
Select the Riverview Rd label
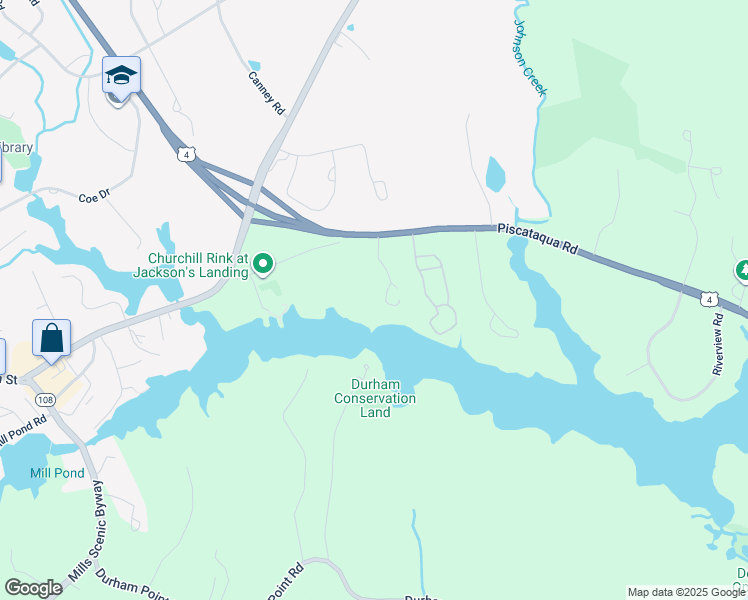point(718,344)
